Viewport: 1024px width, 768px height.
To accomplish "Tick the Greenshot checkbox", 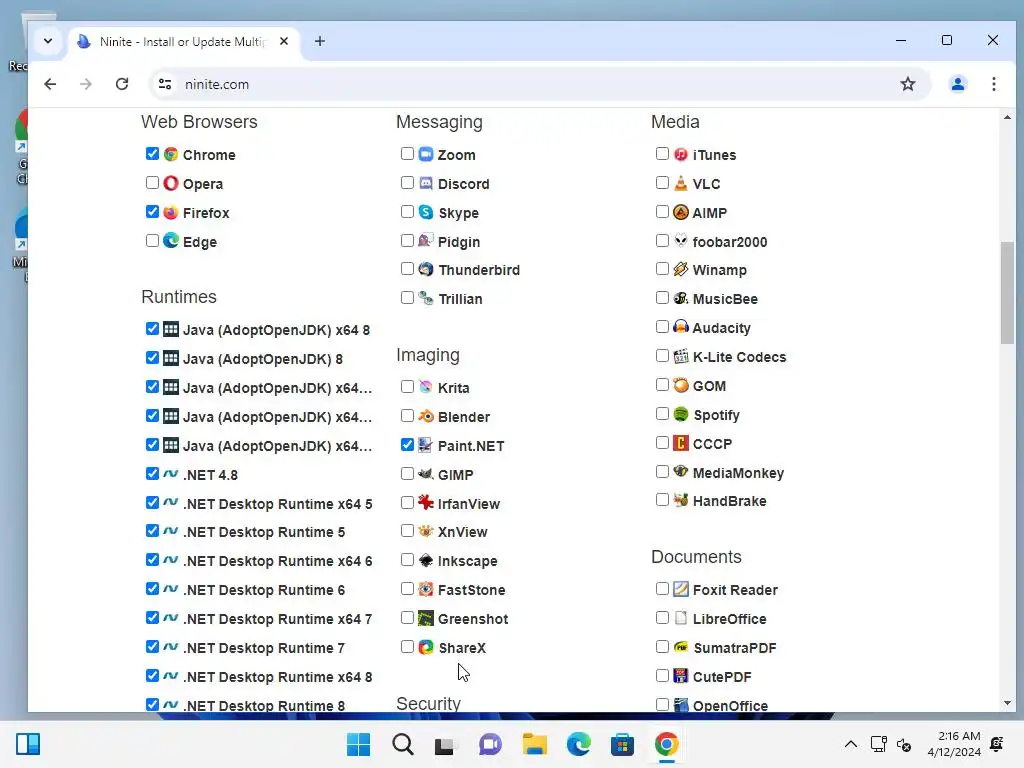I will [x=407, y=617].
